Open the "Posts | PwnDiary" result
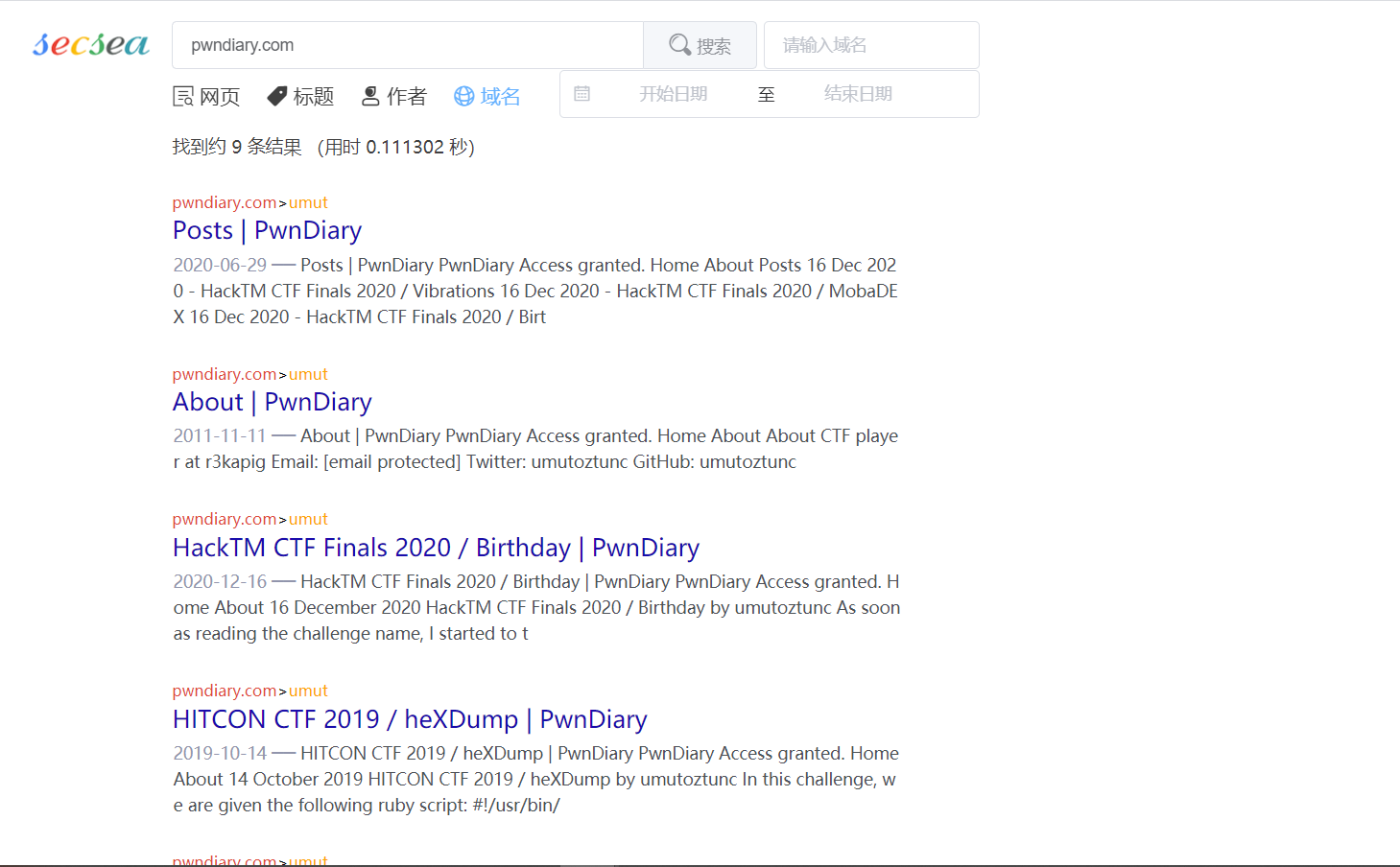The height and width of the screenshot is (867, 1400). coord(267,230)
